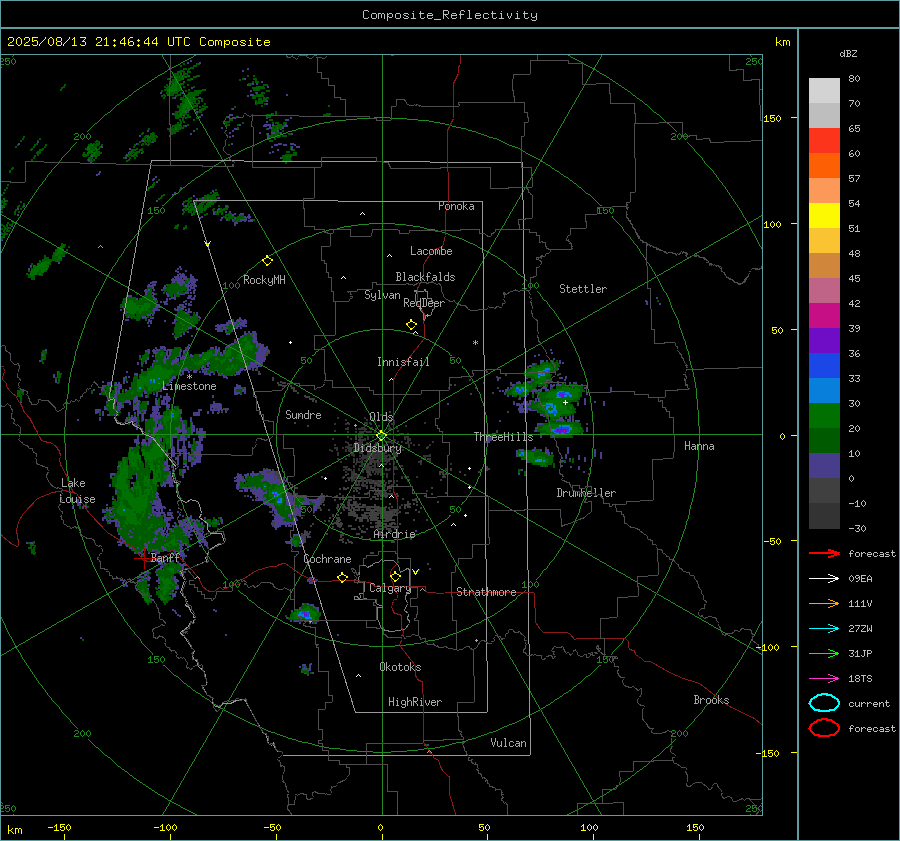Click the Stettler label
The height and width of the screenshot is (841, 900).
583,289
